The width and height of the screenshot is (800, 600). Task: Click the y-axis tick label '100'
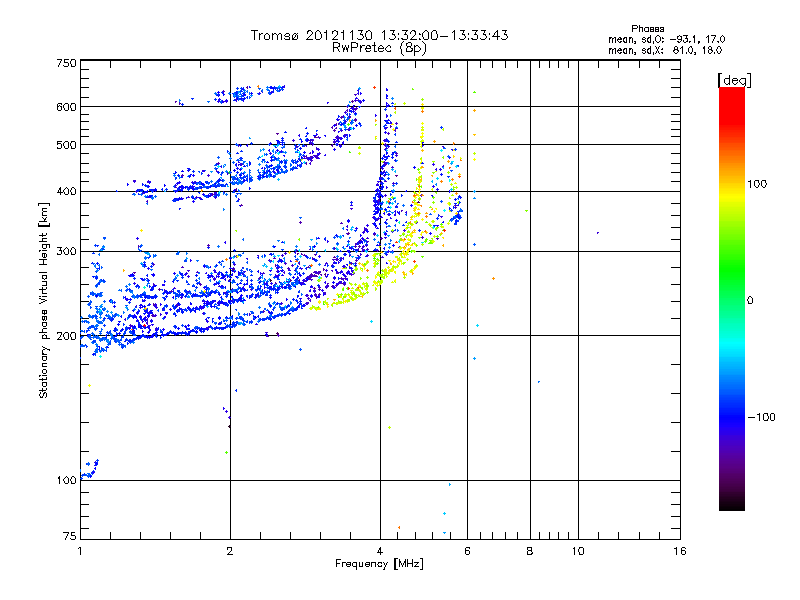click(x=66, y=481)
